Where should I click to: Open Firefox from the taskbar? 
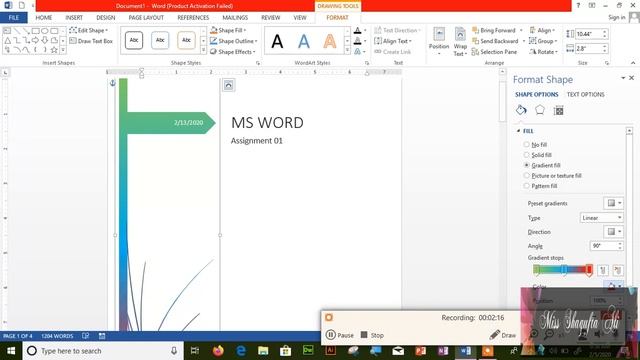pos(218,351)
